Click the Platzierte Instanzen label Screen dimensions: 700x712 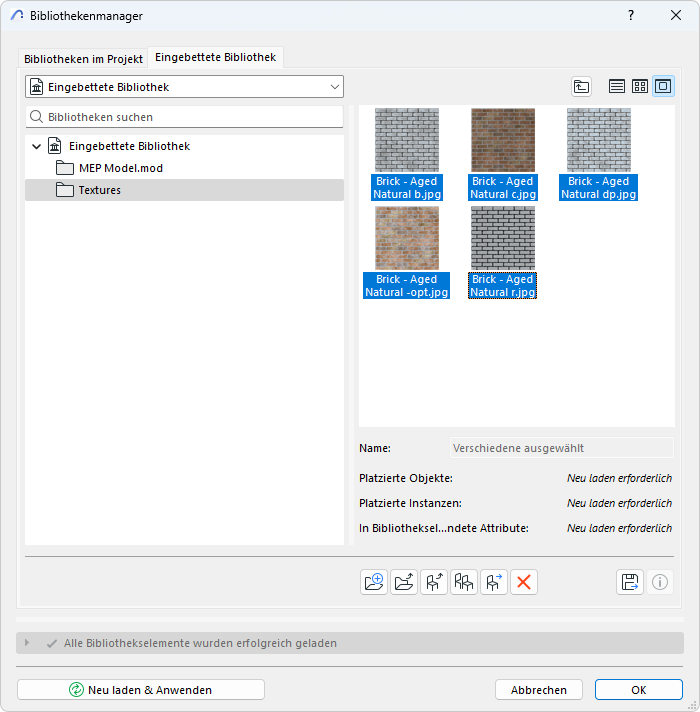point(410,503)
